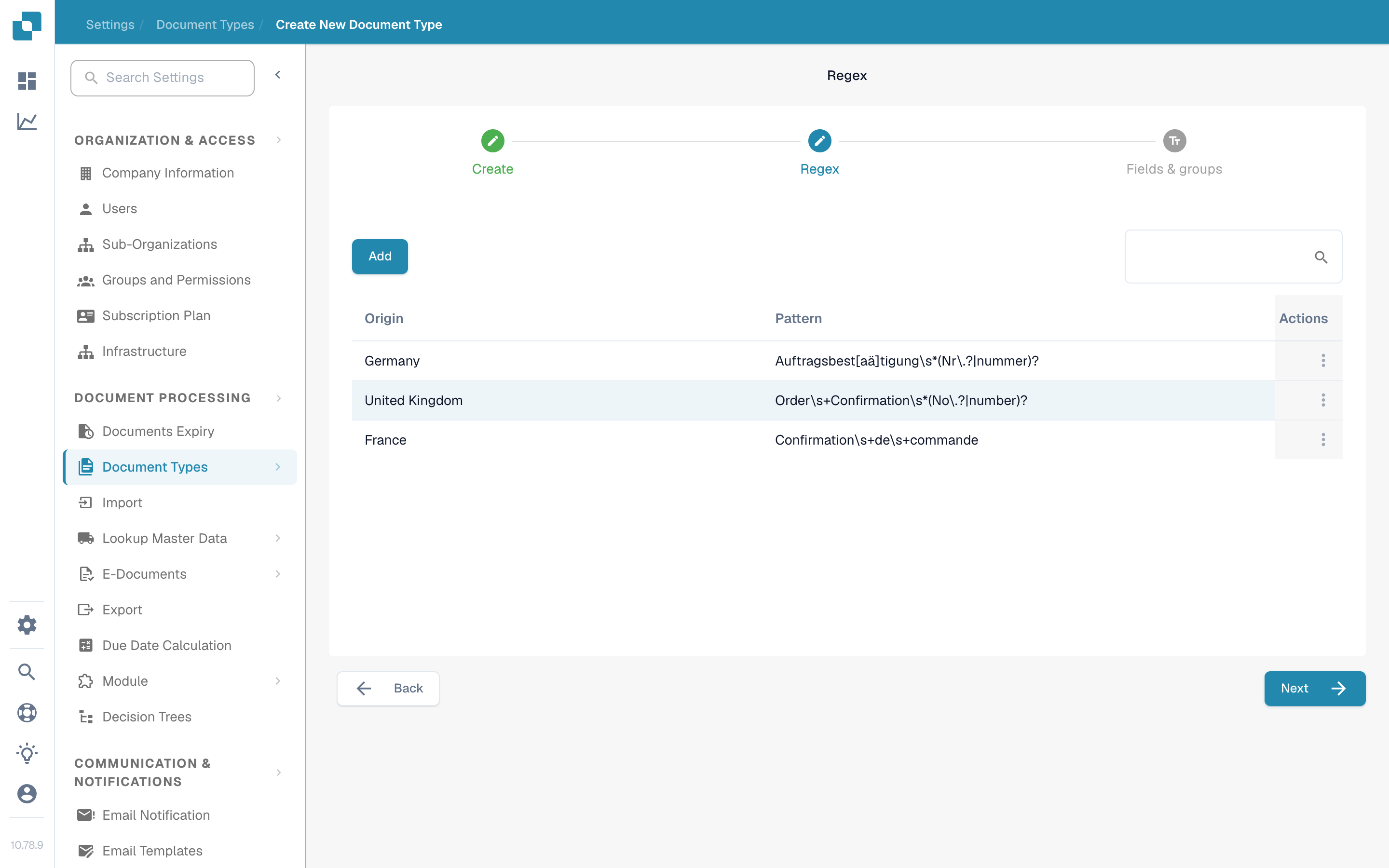Click the lightbulb ideas icon

coord(27,753)
